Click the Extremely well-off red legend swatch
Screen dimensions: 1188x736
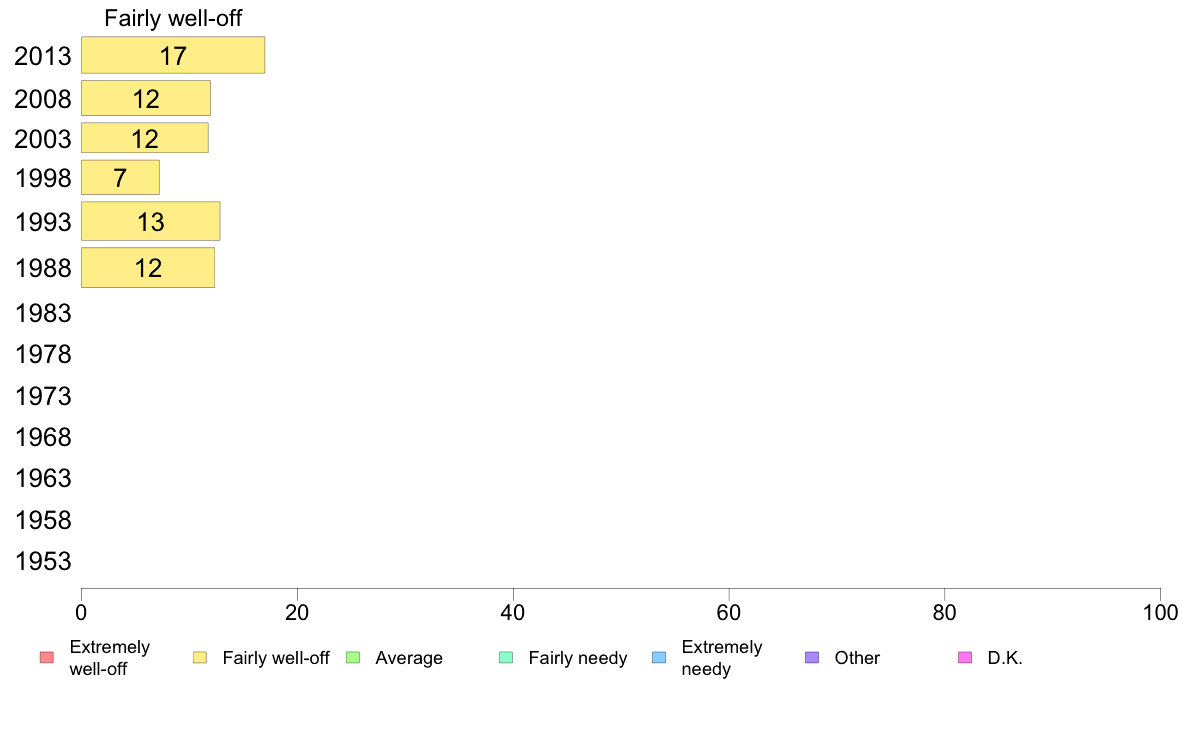pos(47,657)
